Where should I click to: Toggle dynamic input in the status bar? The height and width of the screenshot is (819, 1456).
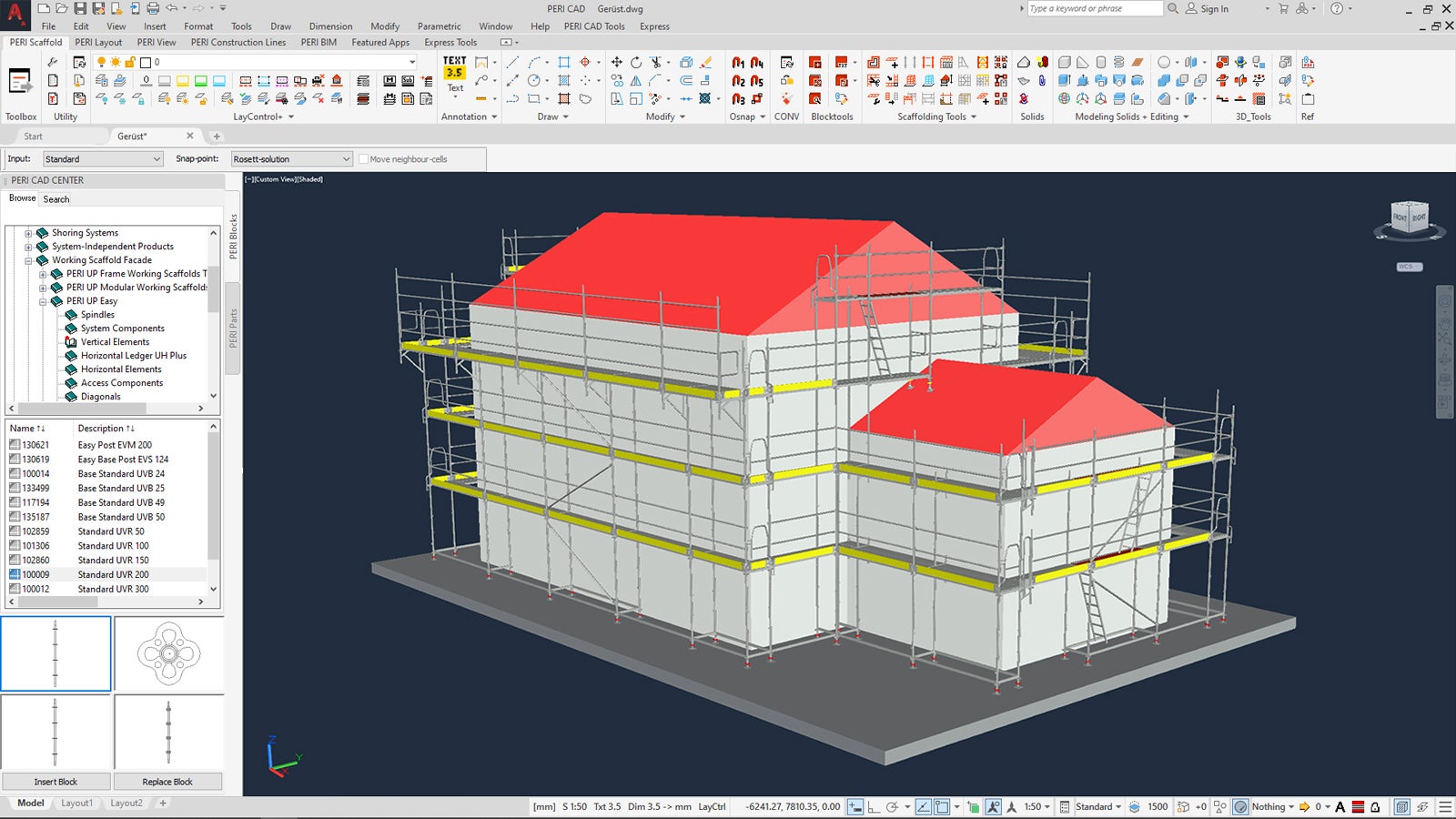coord(855,807)
